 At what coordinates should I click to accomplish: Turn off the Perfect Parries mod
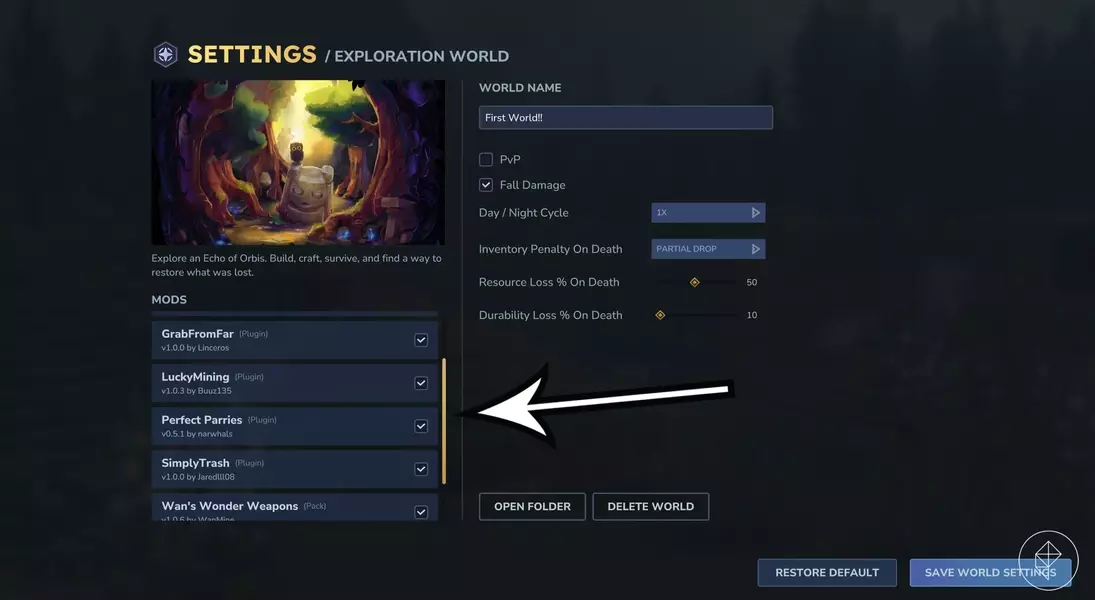tap(421, 427)
